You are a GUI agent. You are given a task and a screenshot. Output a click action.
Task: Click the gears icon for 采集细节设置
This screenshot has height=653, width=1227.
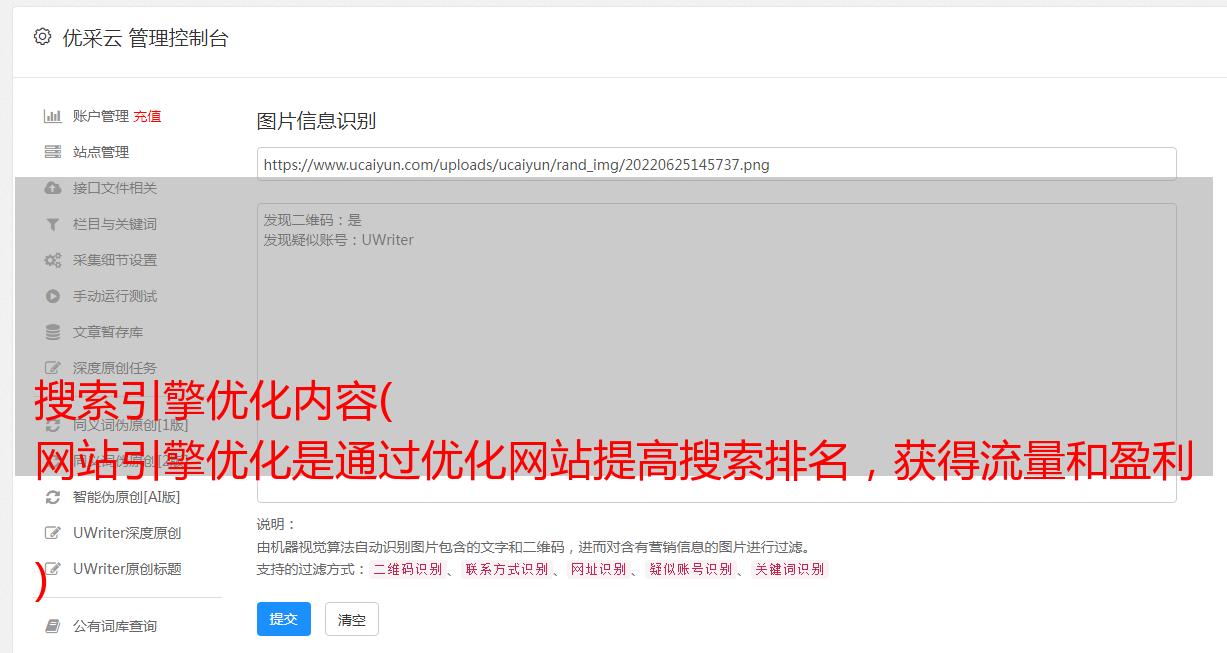pos(53,260)
